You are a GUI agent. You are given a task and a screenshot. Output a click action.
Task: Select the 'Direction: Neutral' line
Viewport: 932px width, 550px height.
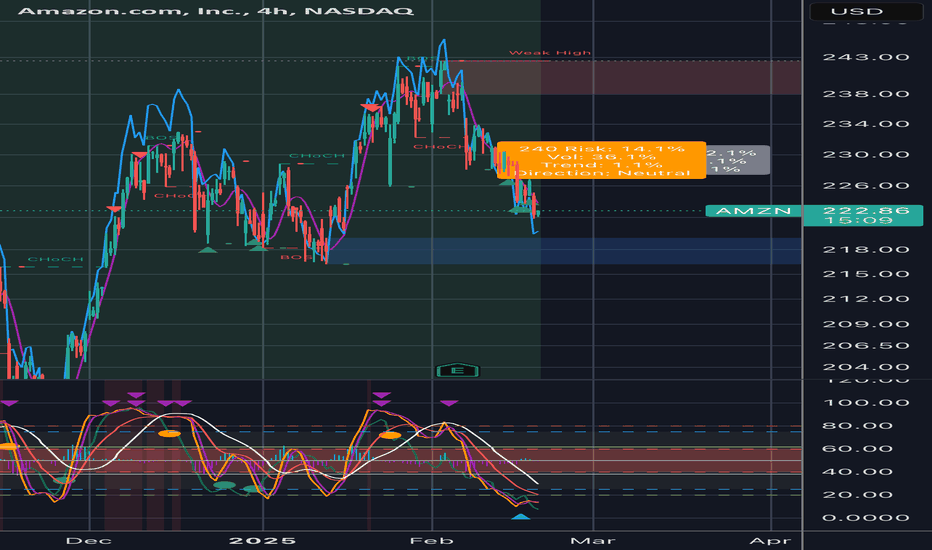click(602, 173)
